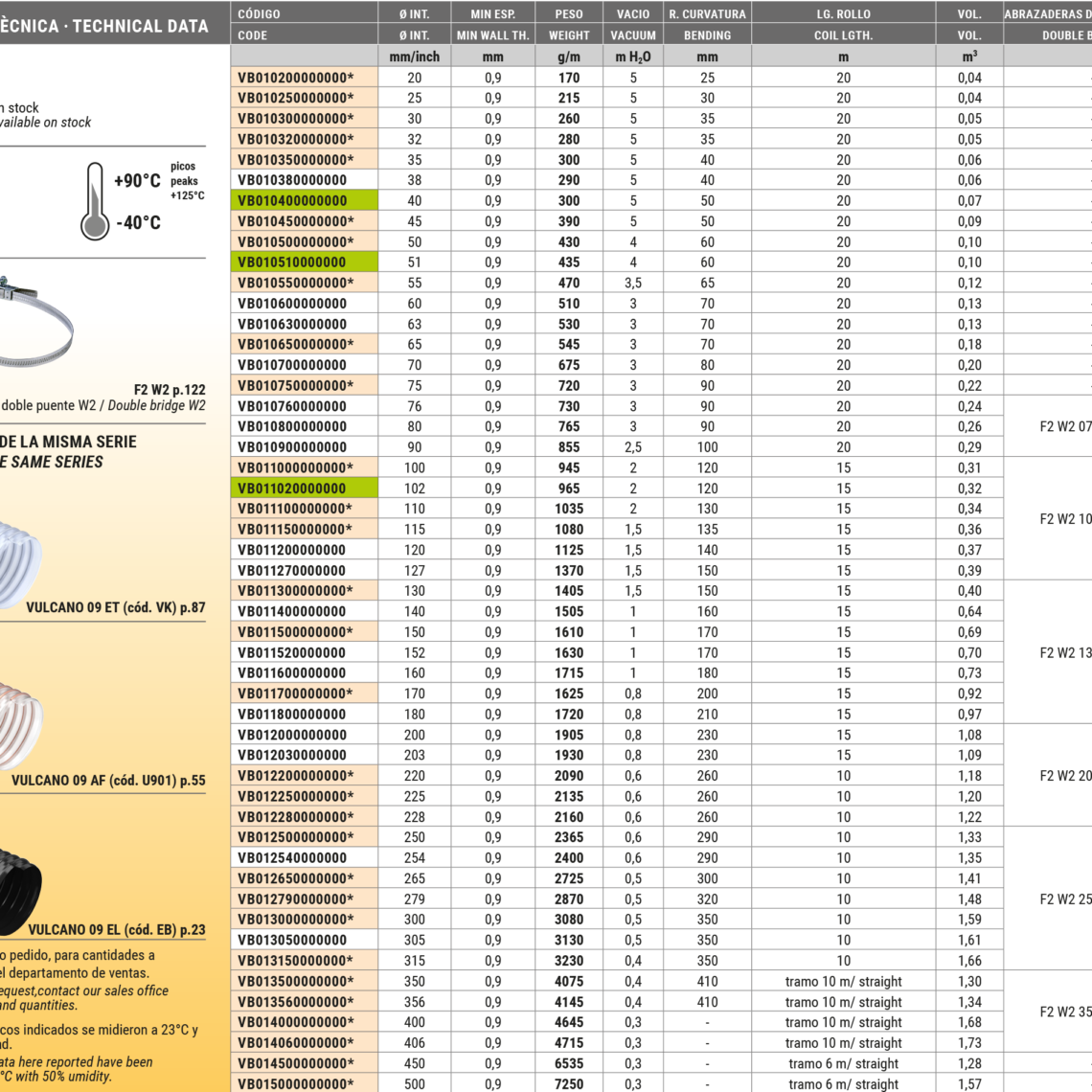The width and height of the screenshot is (1092, 1092).
Task: Click the green highlighted code VB011020000000
Action: [304, 489]
